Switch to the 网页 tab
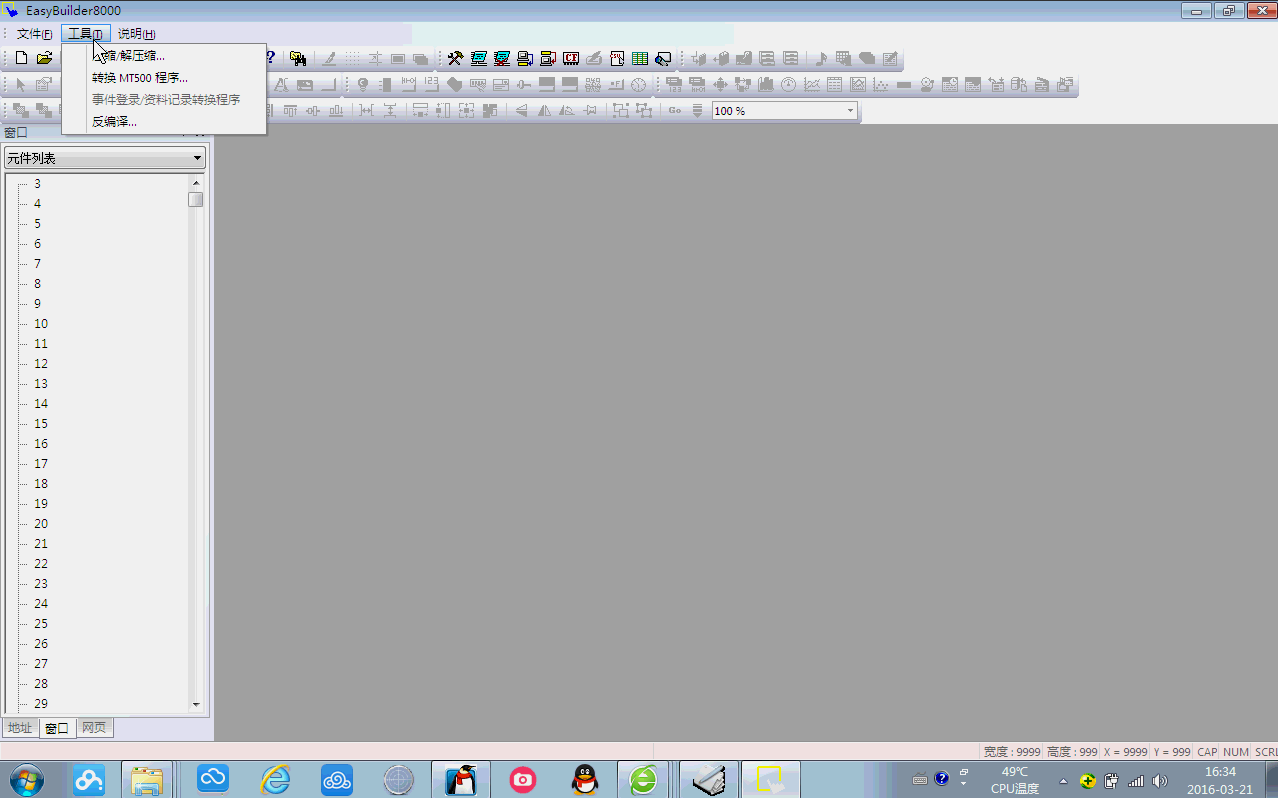 pyautogui.click(x=95, y=728)
